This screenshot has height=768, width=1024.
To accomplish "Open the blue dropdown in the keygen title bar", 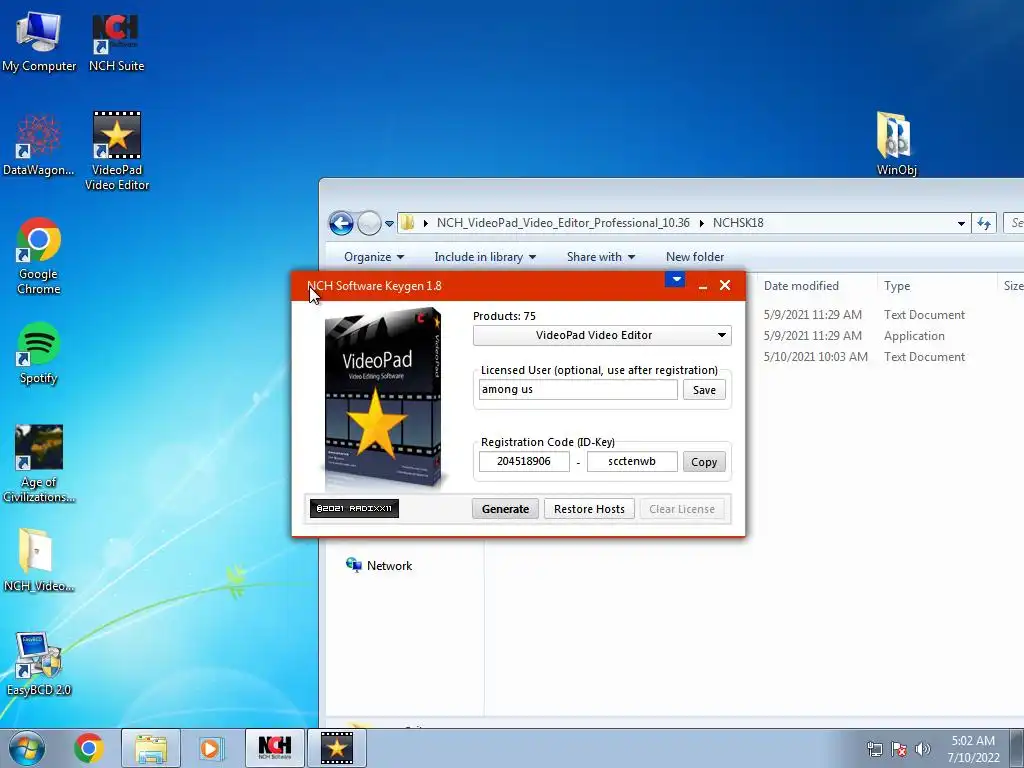I will point(676,280).
